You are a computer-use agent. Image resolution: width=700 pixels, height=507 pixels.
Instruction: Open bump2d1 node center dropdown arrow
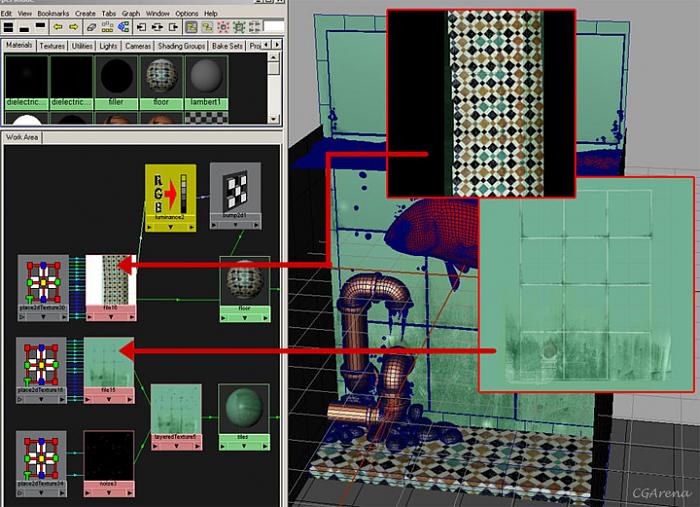point(235,225)
